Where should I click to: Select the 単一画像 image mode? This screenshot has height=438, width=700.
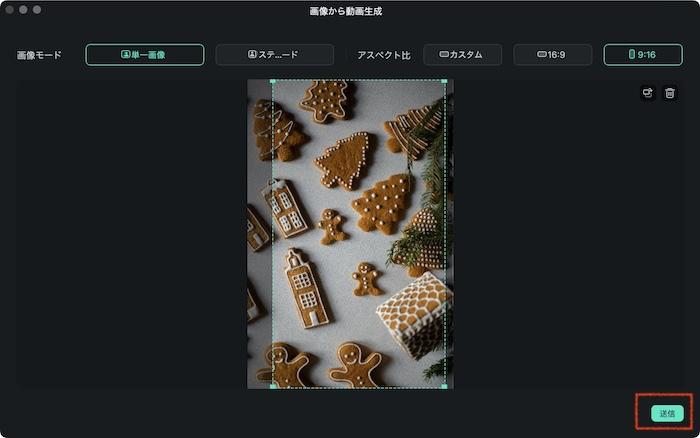pos(145,55)
